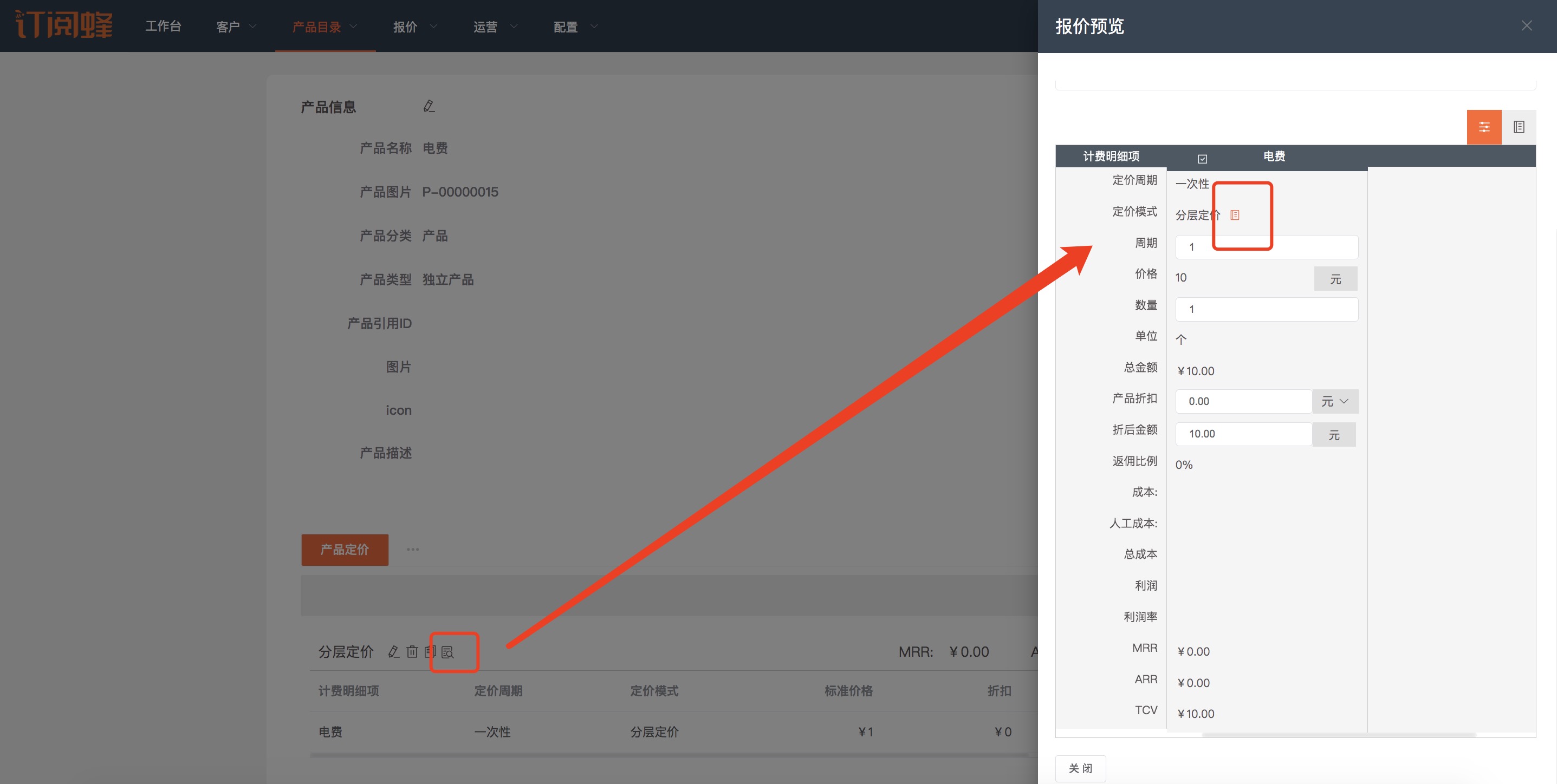Expand the 报价 navigation menu
Image resolution: width=1557 pixels, height=784 pixels.
click(x=414, y=27)
